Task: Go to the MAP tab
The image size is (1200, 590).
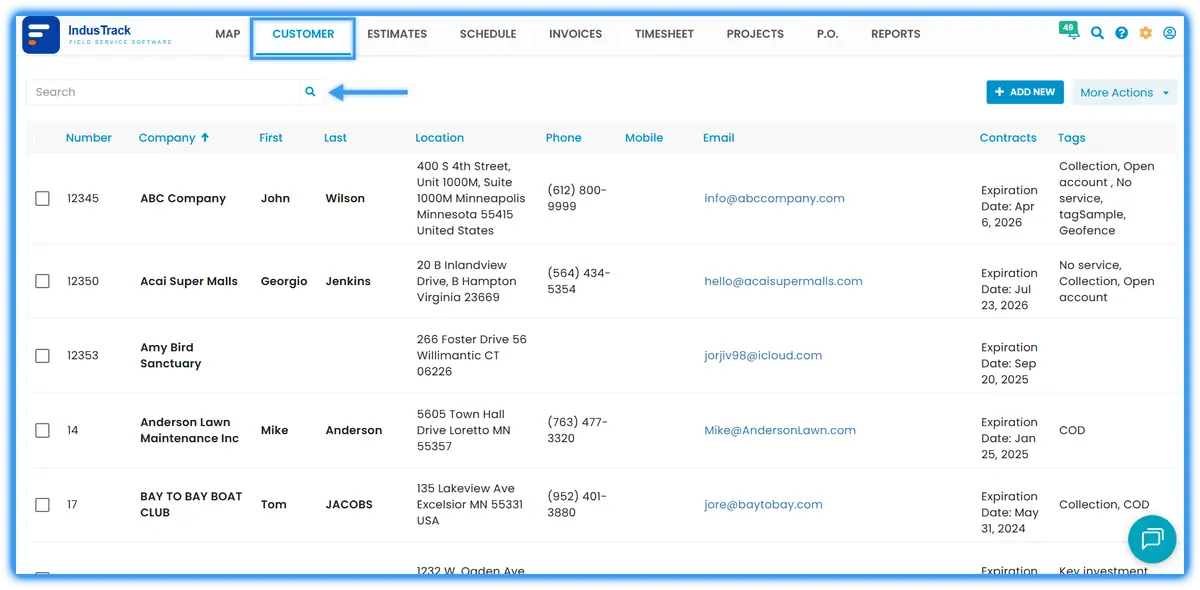Action: click(x=228, y=34)
